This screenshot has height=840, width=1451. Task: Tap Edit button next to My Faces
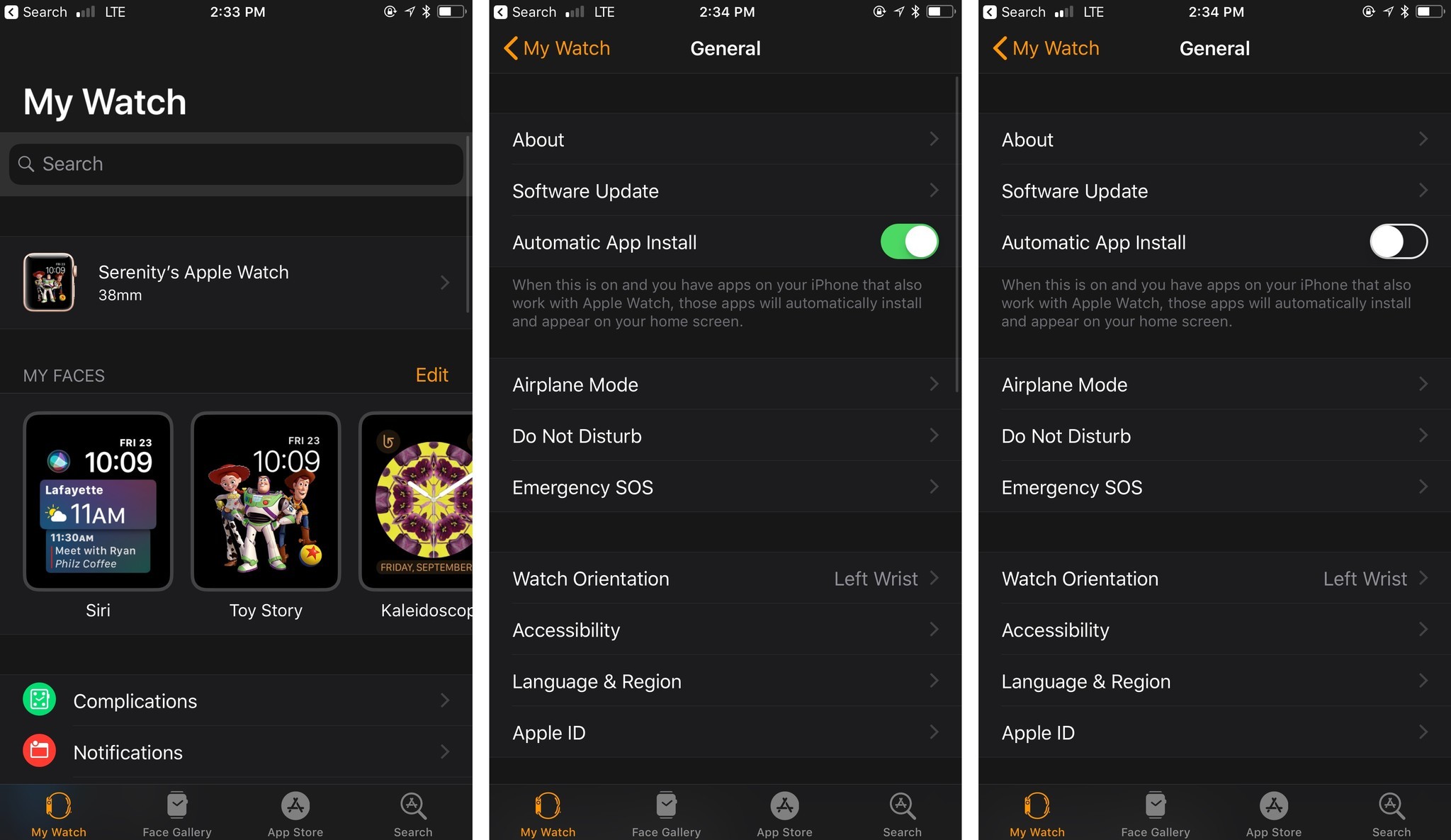click(x=432, y=374)
